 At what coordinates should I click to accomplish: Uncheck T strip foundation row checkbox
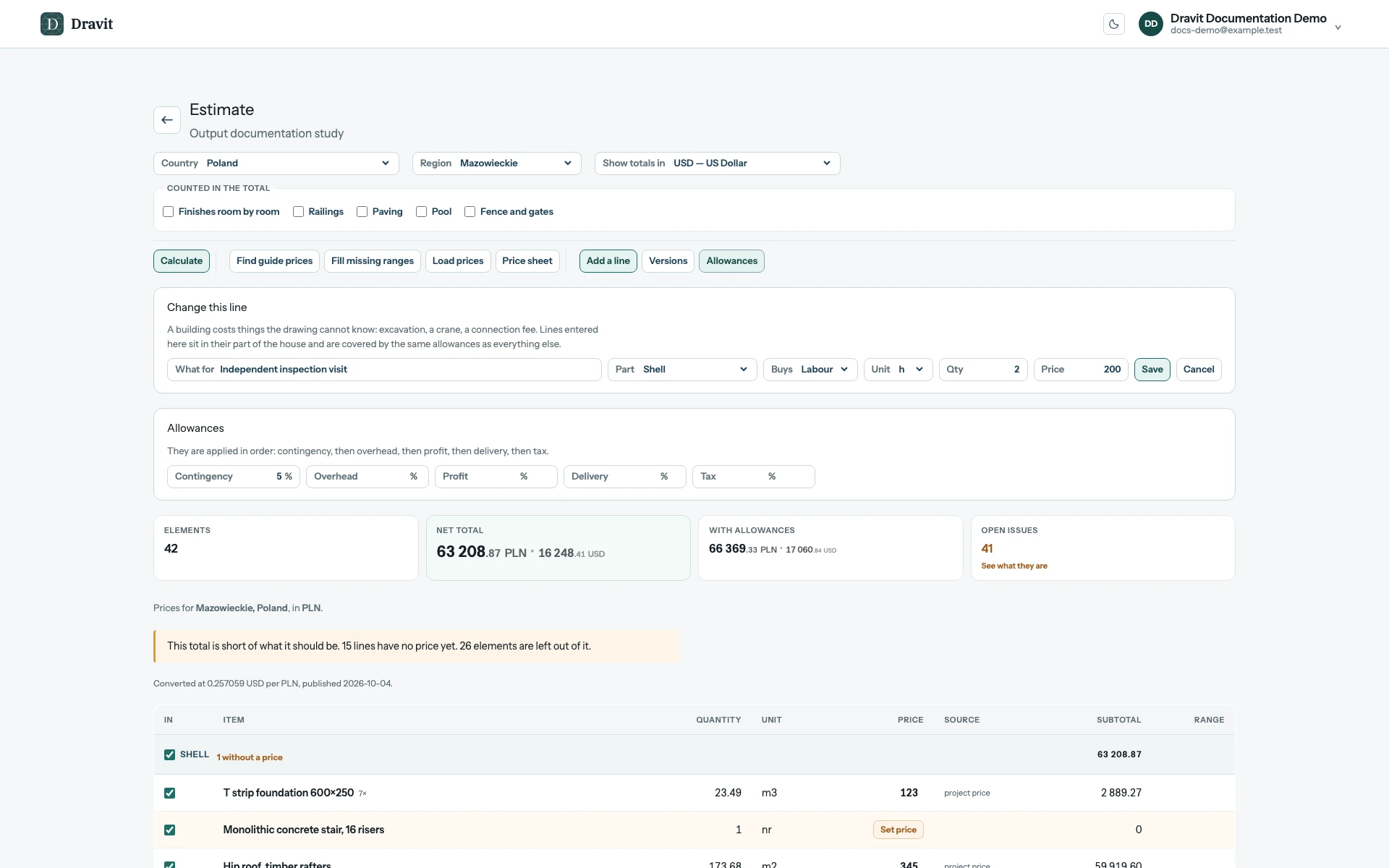[169, 793]
